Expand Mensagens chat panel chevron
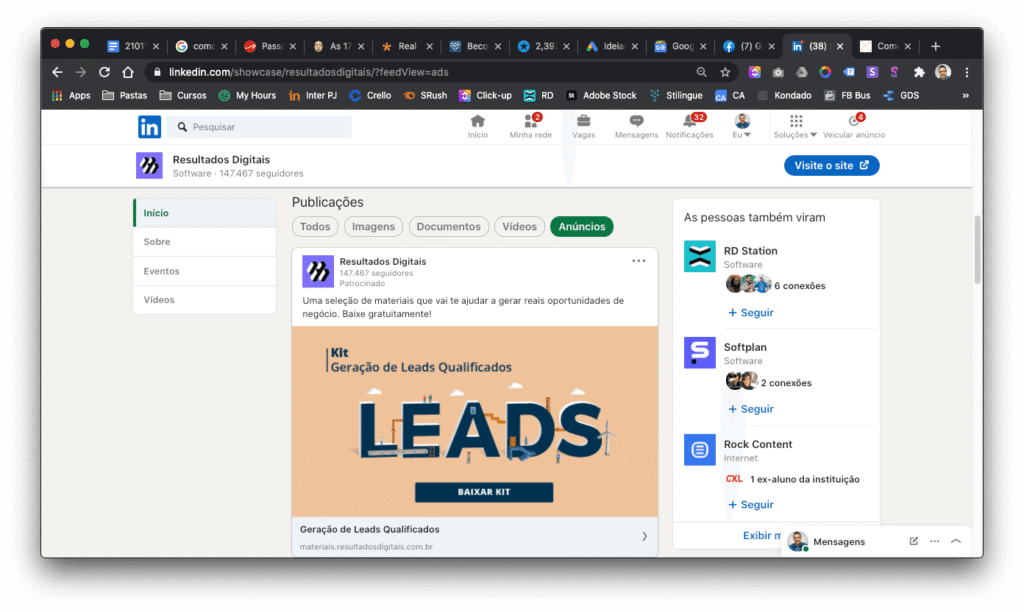 point(956,541)
